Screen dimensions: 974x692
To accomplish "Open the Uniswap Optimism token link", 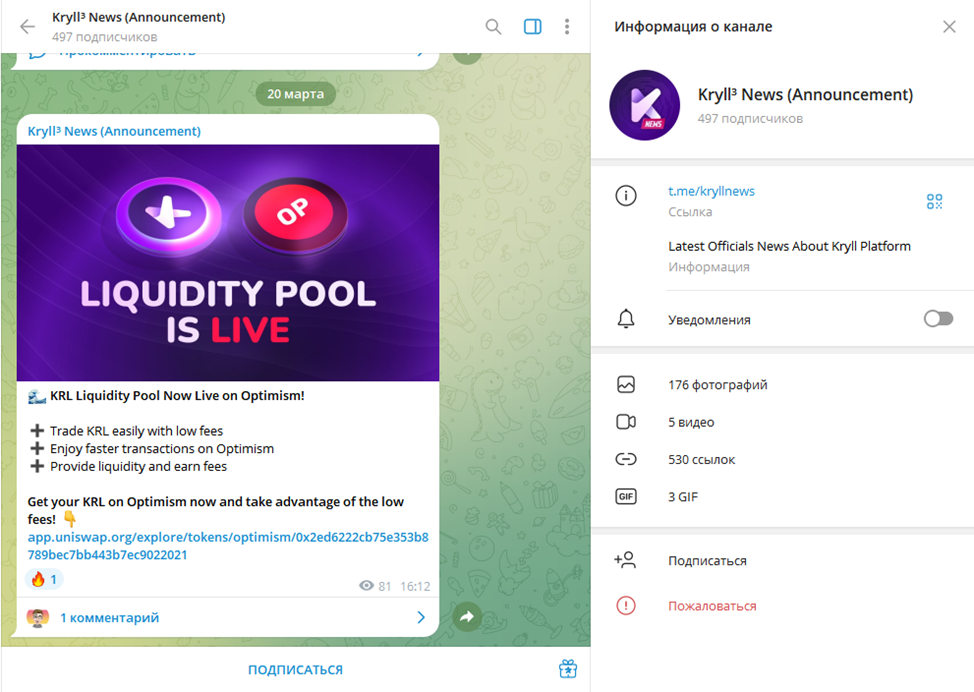I will 228,545.
